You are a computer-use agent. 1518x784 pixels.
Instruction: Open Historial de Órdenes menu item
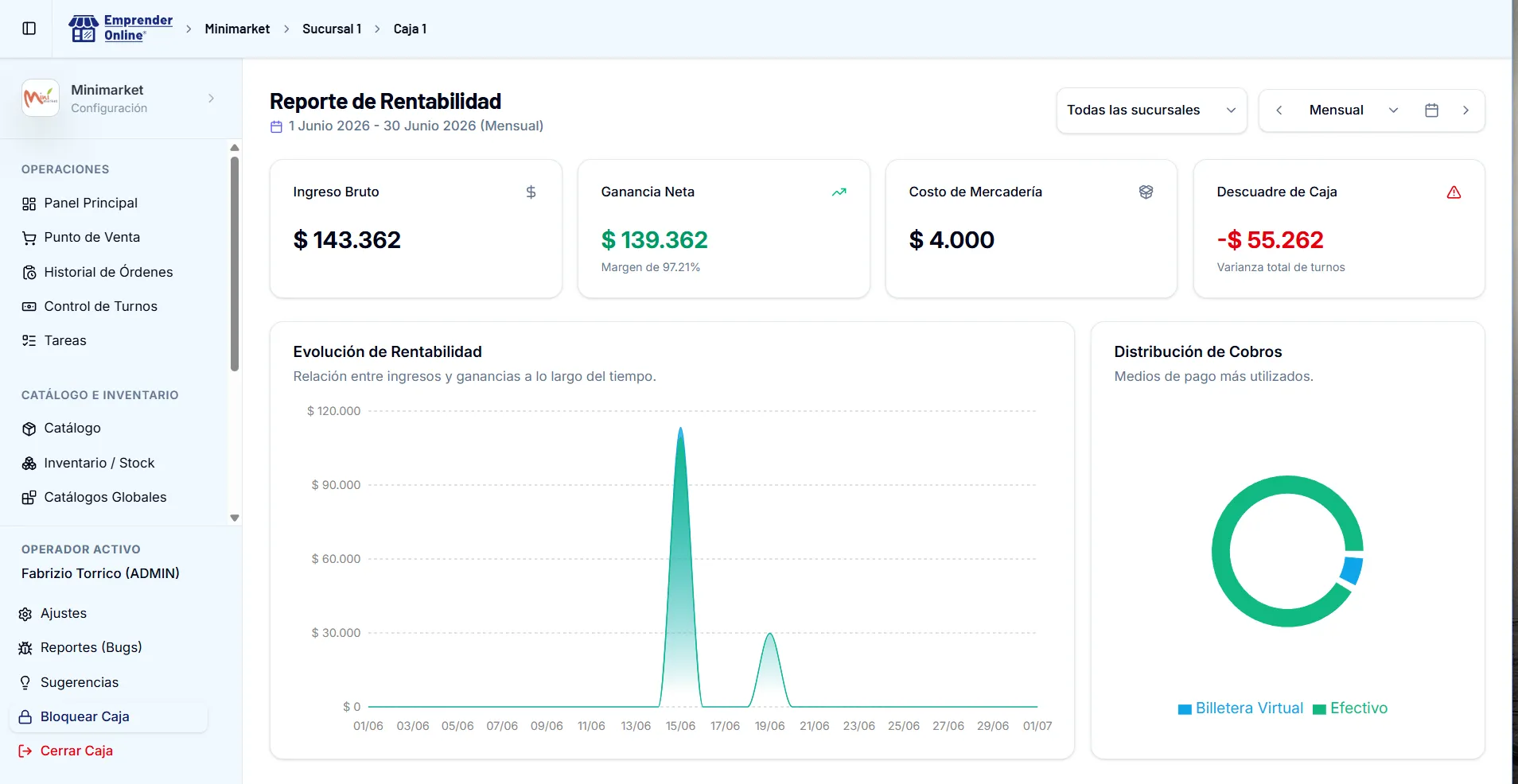[x=108, y=273]
